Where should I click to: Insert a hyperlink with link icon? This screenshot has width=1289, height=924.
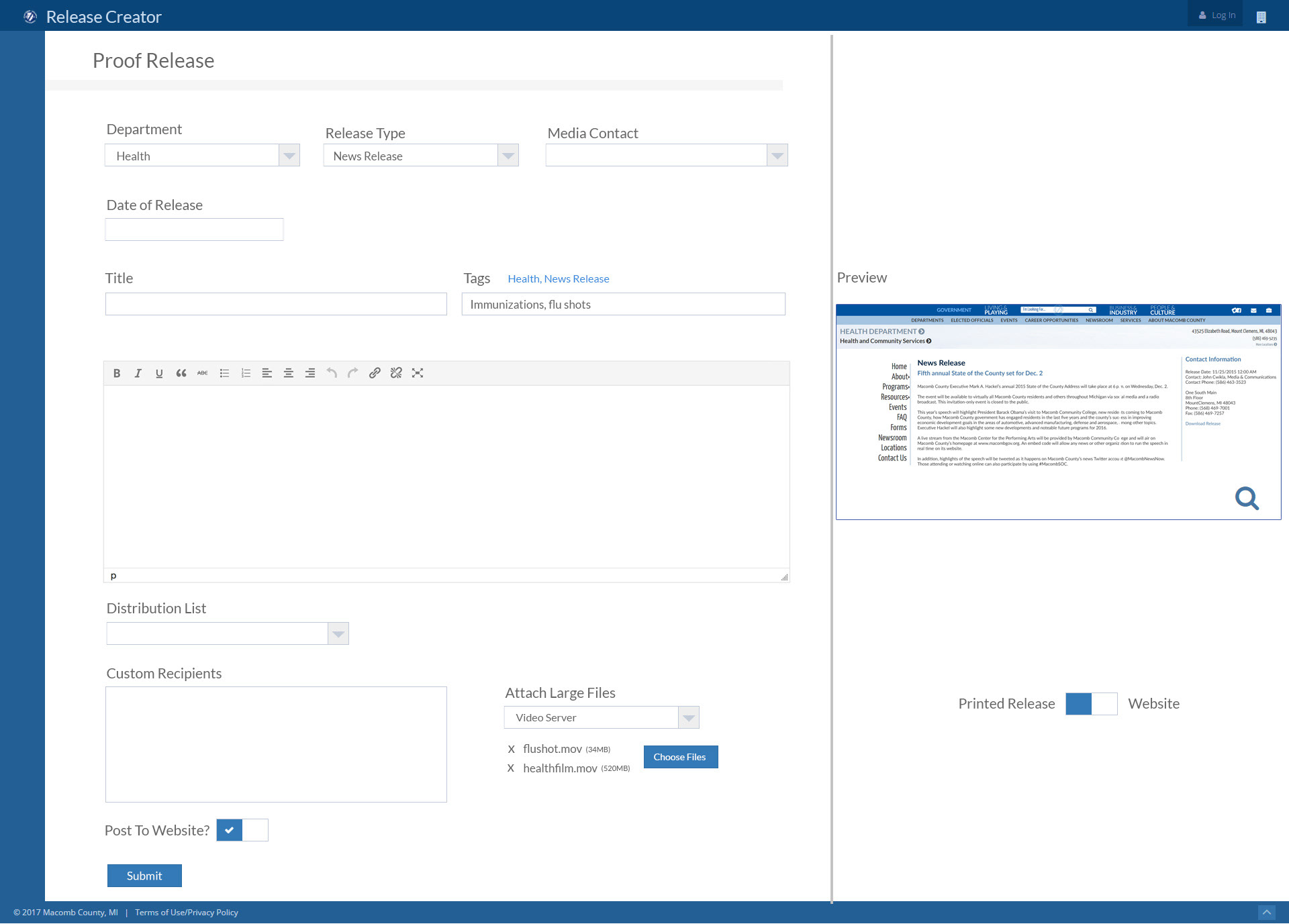coord(375,373)
